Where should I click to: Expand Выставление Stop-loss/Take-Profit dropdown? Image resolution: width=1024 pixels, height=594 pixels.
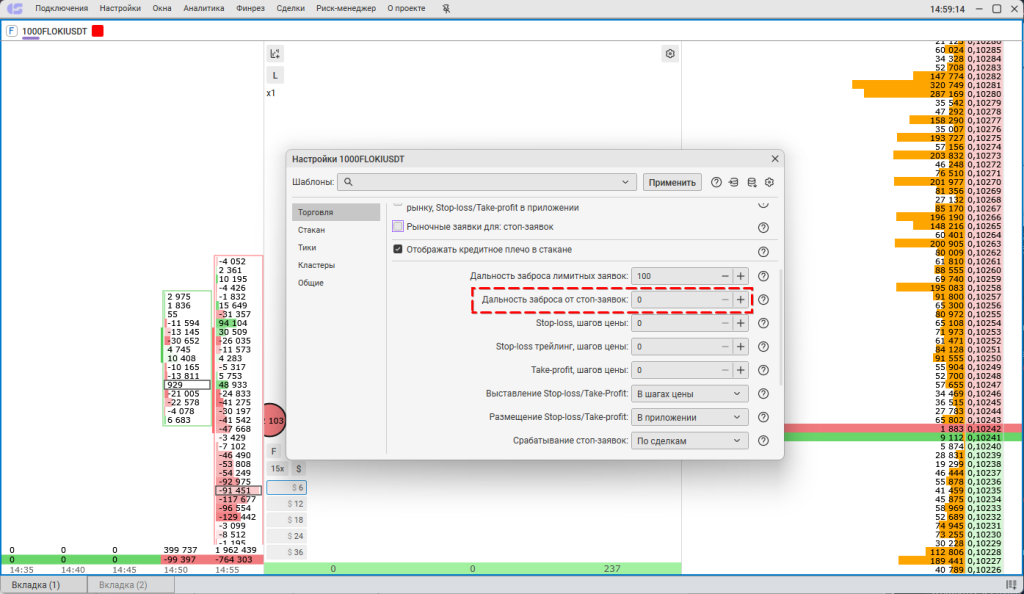(690, 393)
